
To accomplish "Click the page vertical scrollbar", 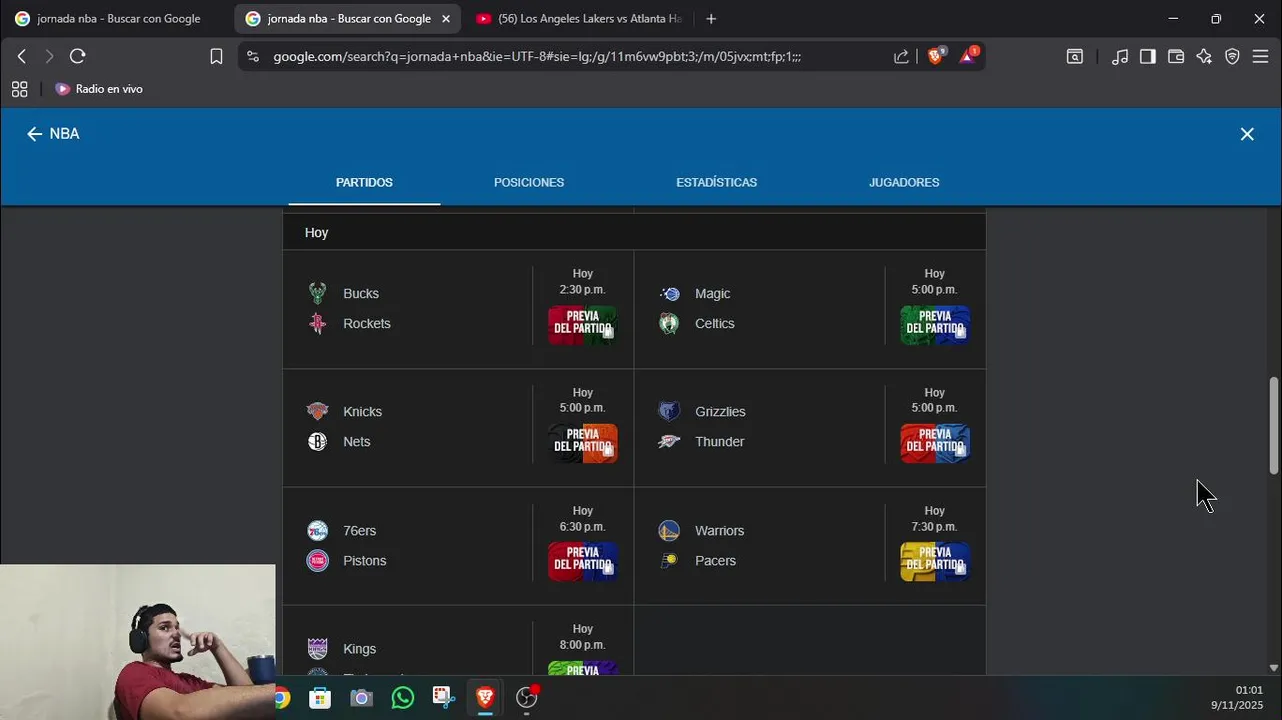I will point(1273,425).
